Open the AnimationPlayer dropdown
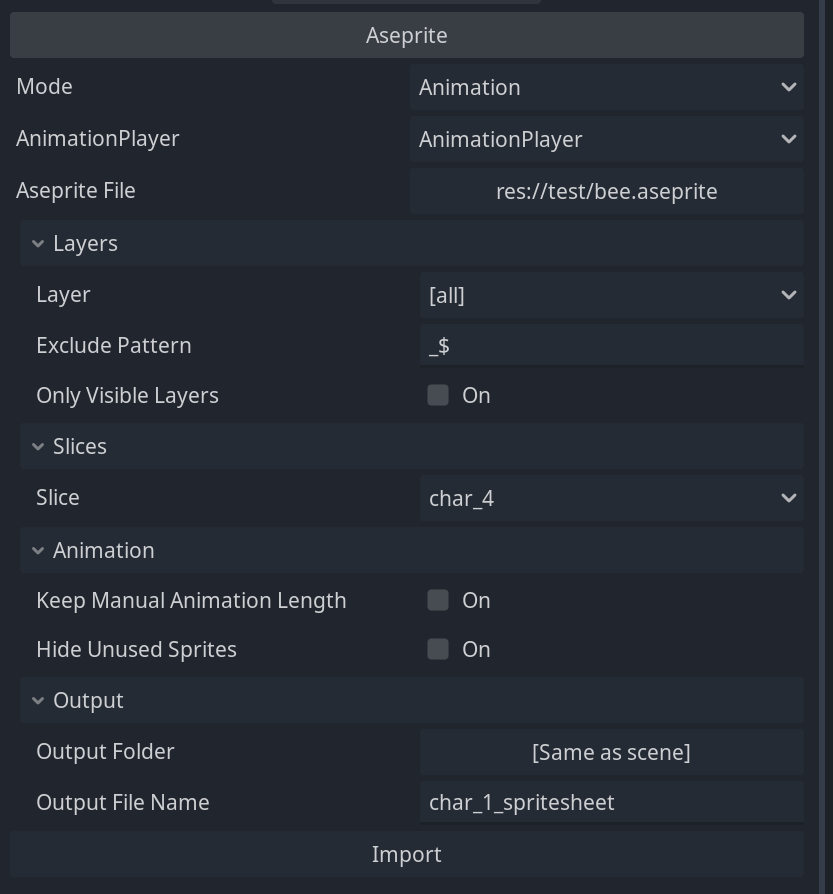The width and height of the screenshot is (833, 894). coord(607,139)
